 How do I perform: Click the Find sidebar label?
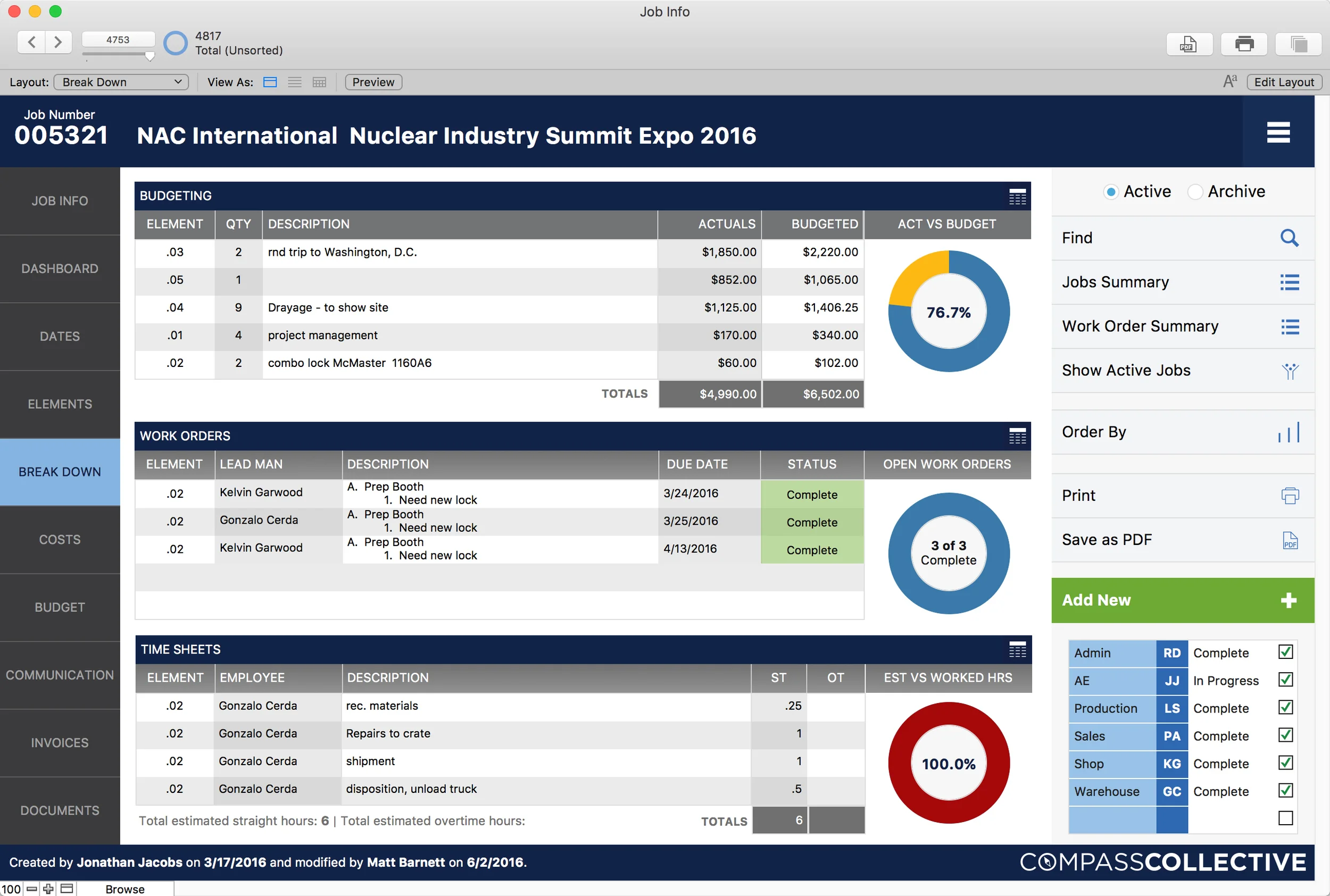[1077, 238]
